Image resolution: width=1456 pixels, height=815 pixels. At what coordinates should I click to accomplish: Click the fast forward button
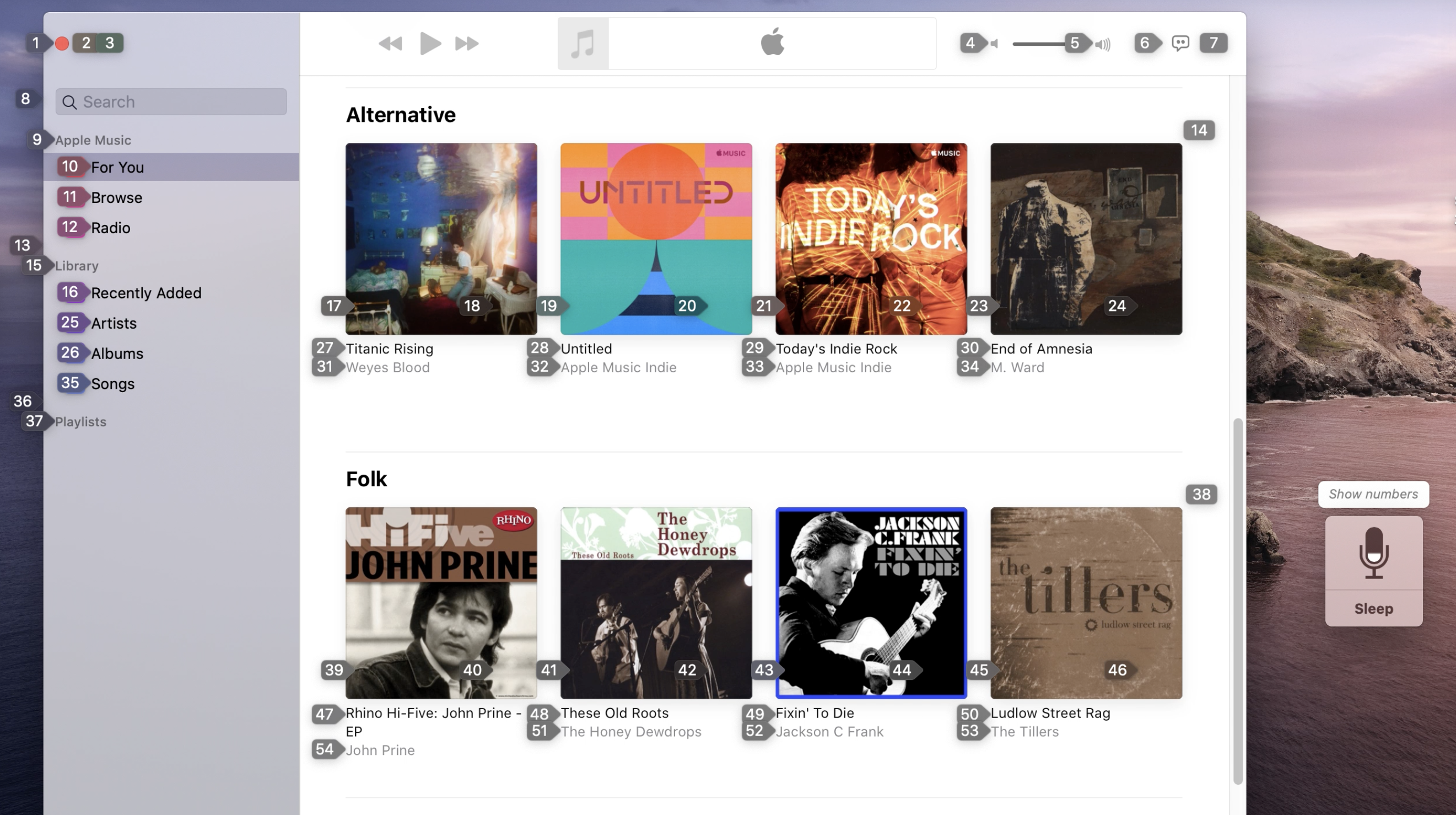tap(466, 43)
